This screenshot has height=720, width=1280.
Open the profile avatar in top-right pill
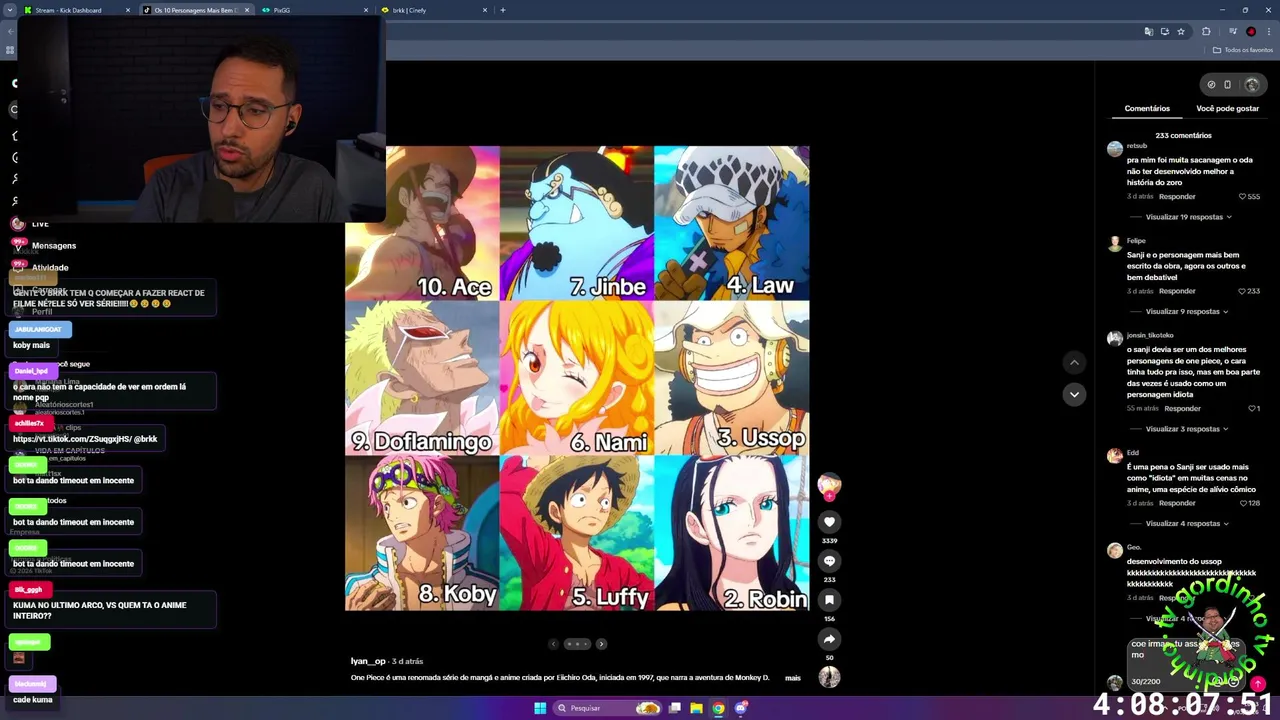click(x=1251, y=85)
